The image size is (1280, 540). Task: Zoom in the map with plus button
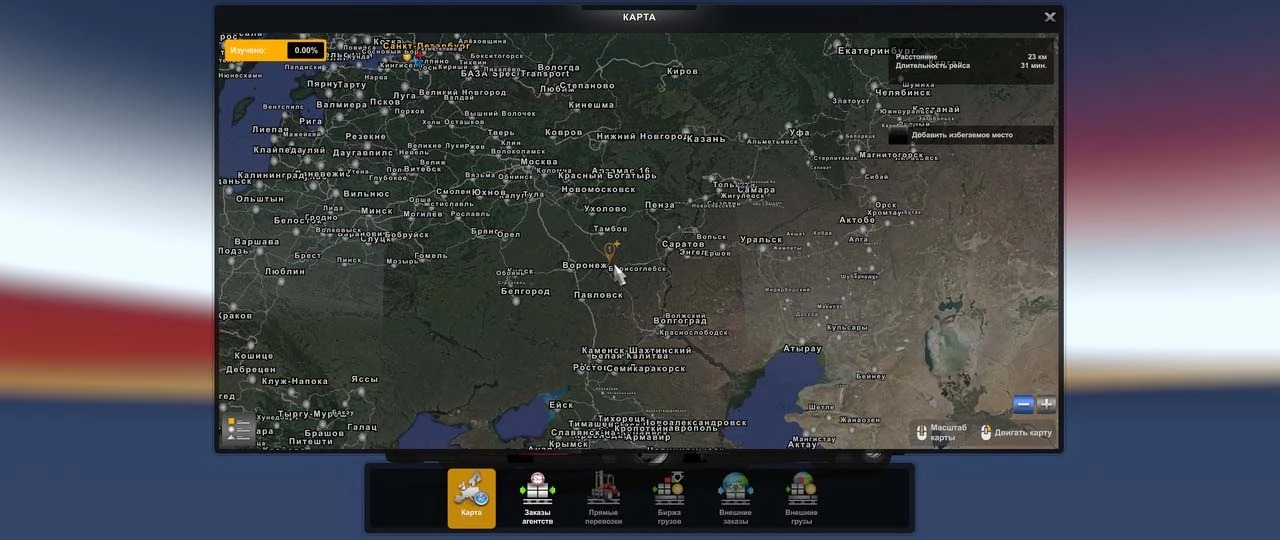[x=1046, y=405]
